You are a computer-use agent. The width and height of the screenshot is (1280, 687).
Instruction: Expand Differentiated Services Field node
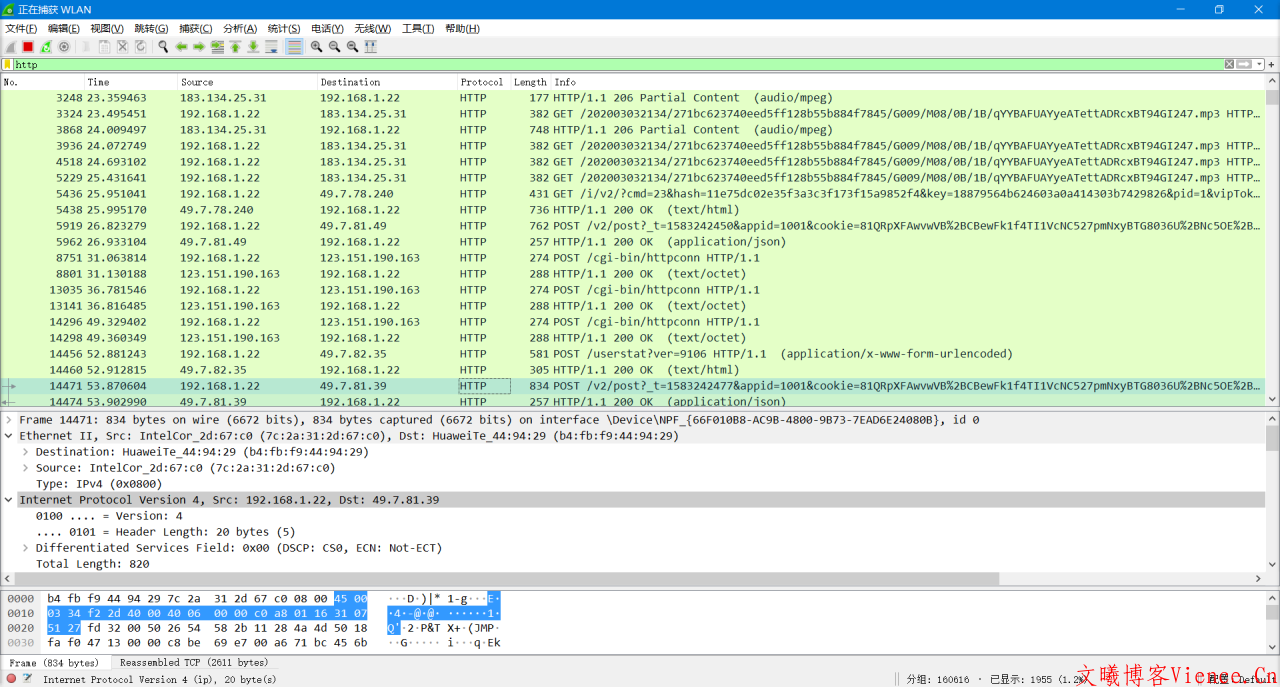click(x=26, y=548)
